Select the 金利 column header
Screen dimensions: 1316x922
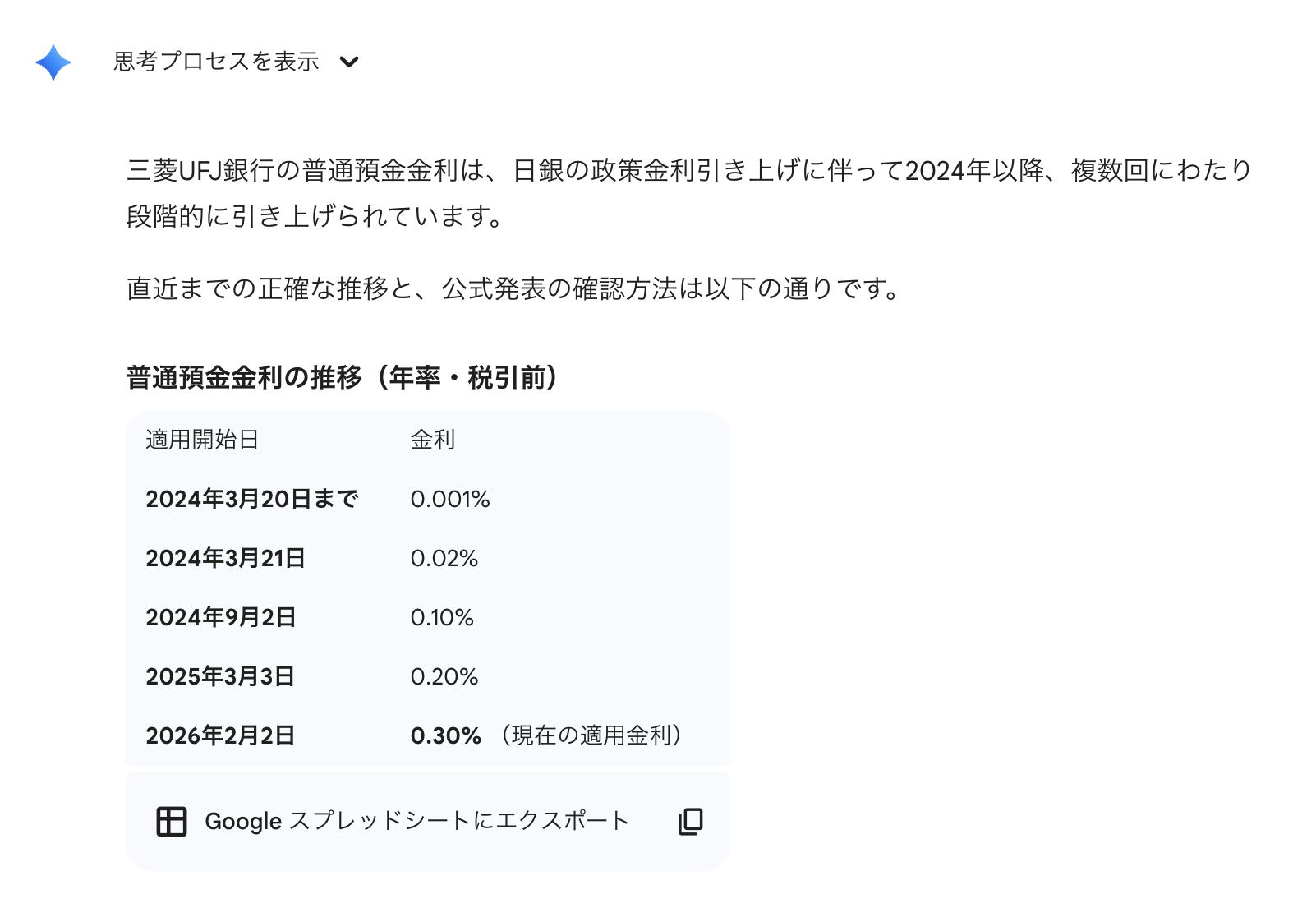(431, 440)
